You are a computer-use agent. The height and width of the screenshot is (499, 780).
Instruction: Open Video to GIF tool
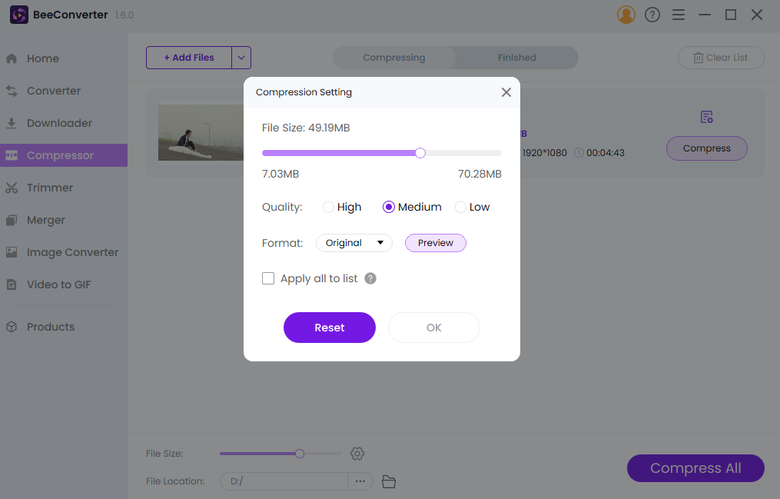(x=64, y=285)
